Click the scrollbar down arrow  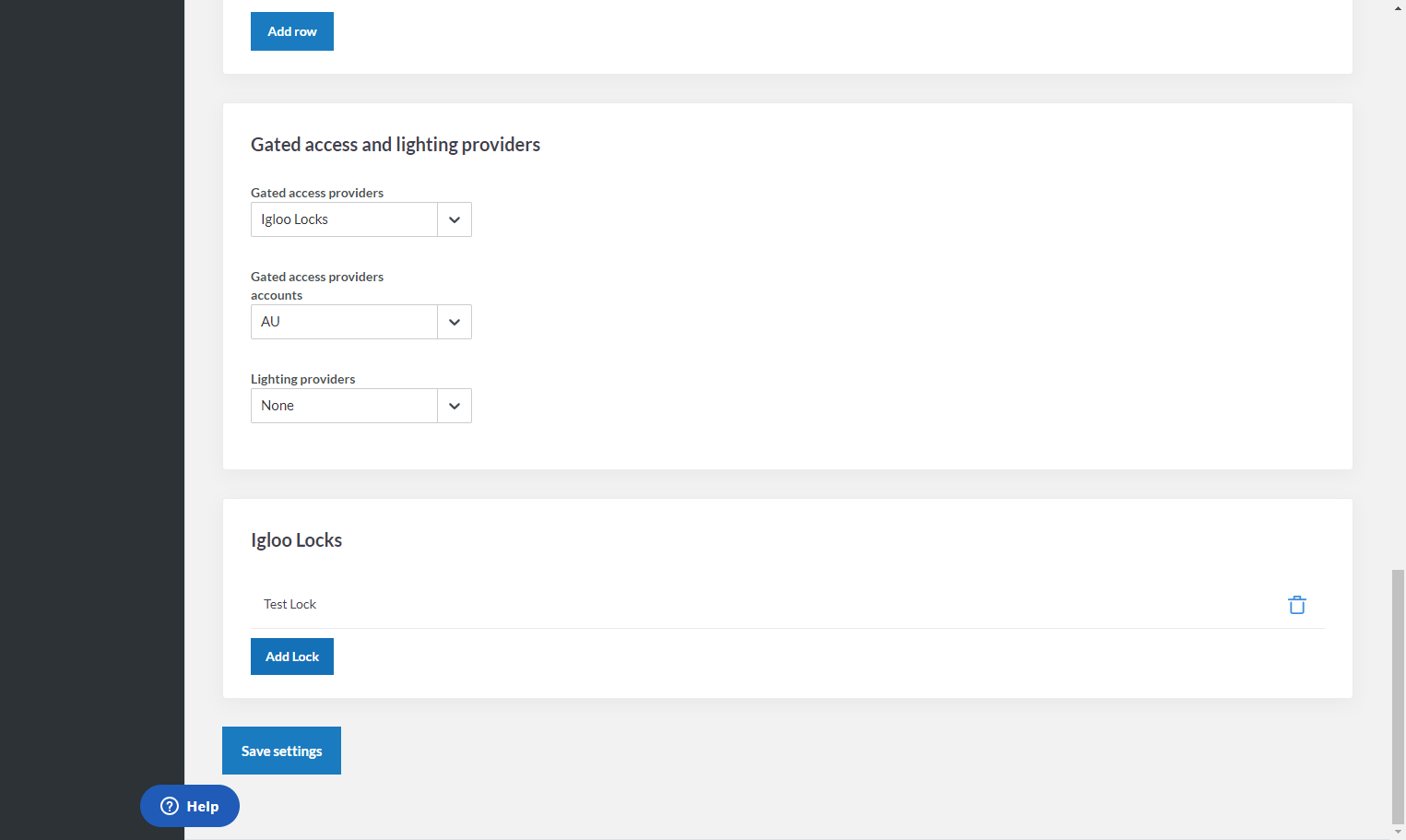(x=1398, y=832)
